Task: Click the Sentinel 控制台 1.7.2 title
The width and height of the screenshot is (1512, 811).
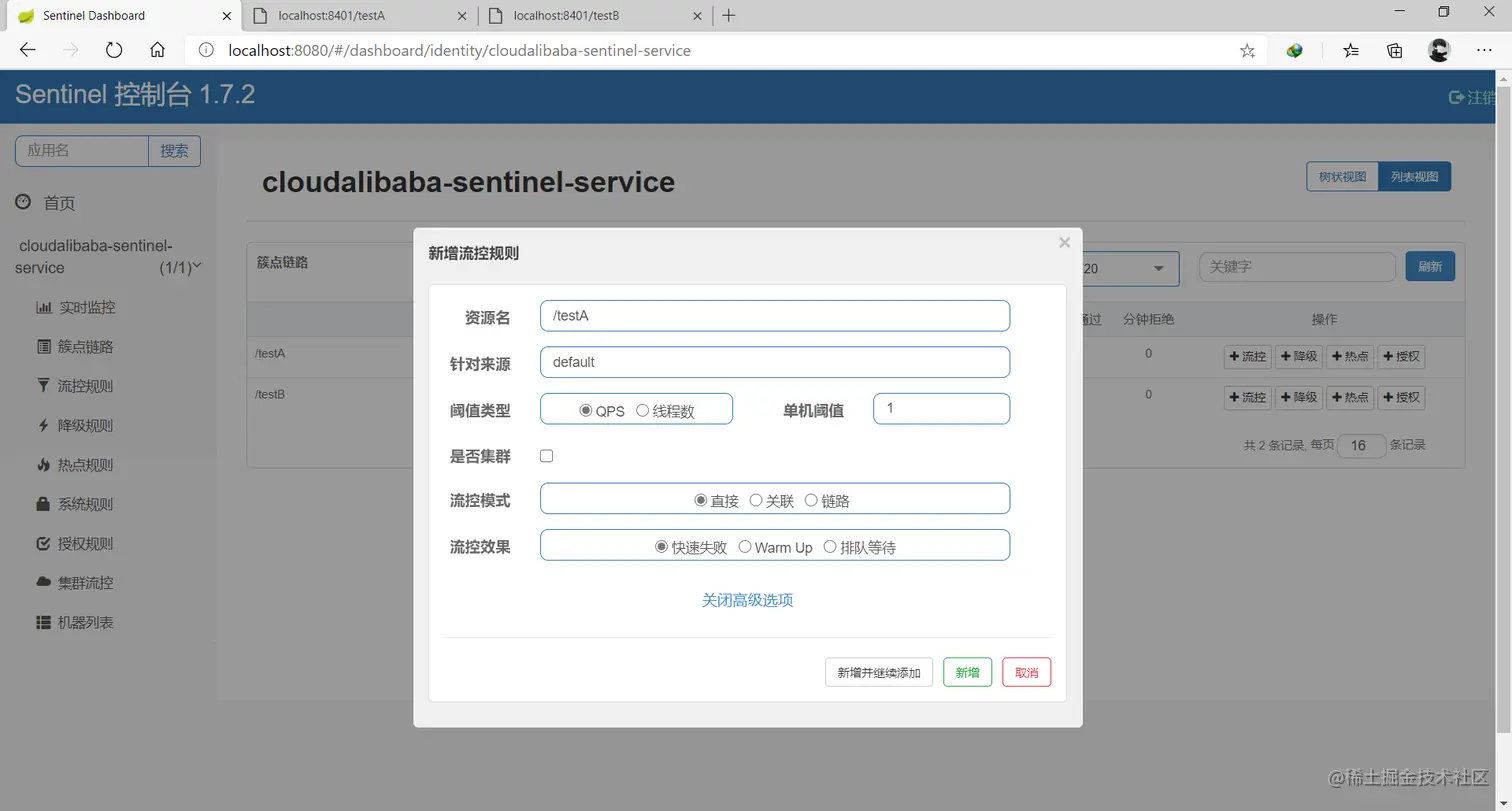Action: tap(135, 95)
